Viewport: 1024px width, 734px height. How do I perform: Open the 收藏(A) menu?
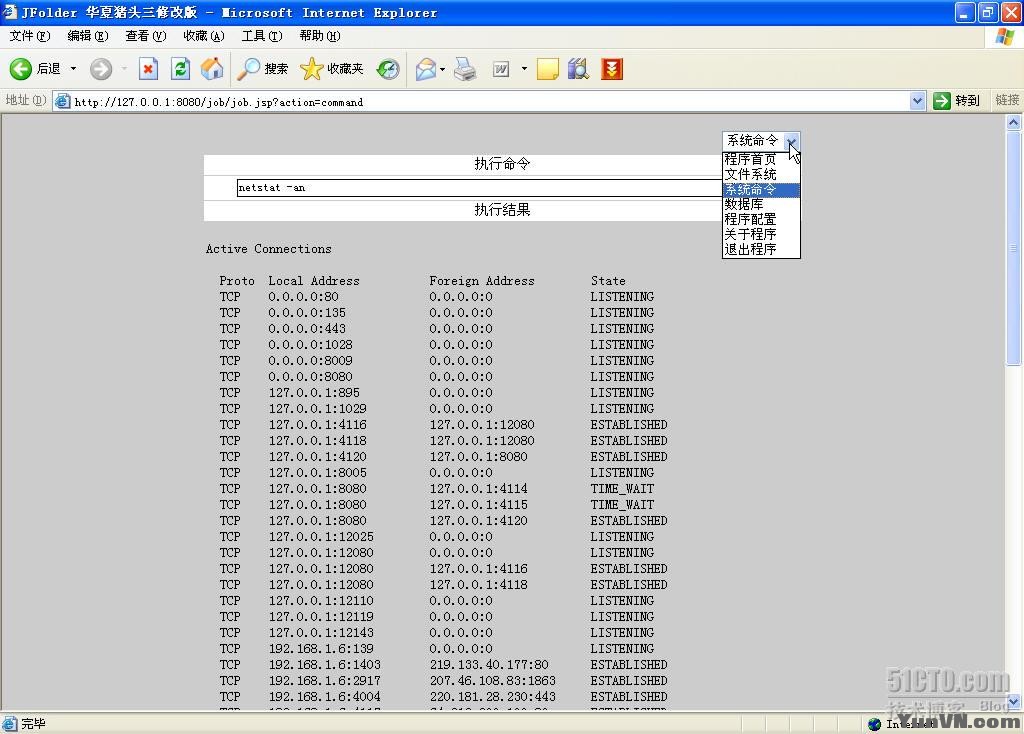click(x=204, y=36)
